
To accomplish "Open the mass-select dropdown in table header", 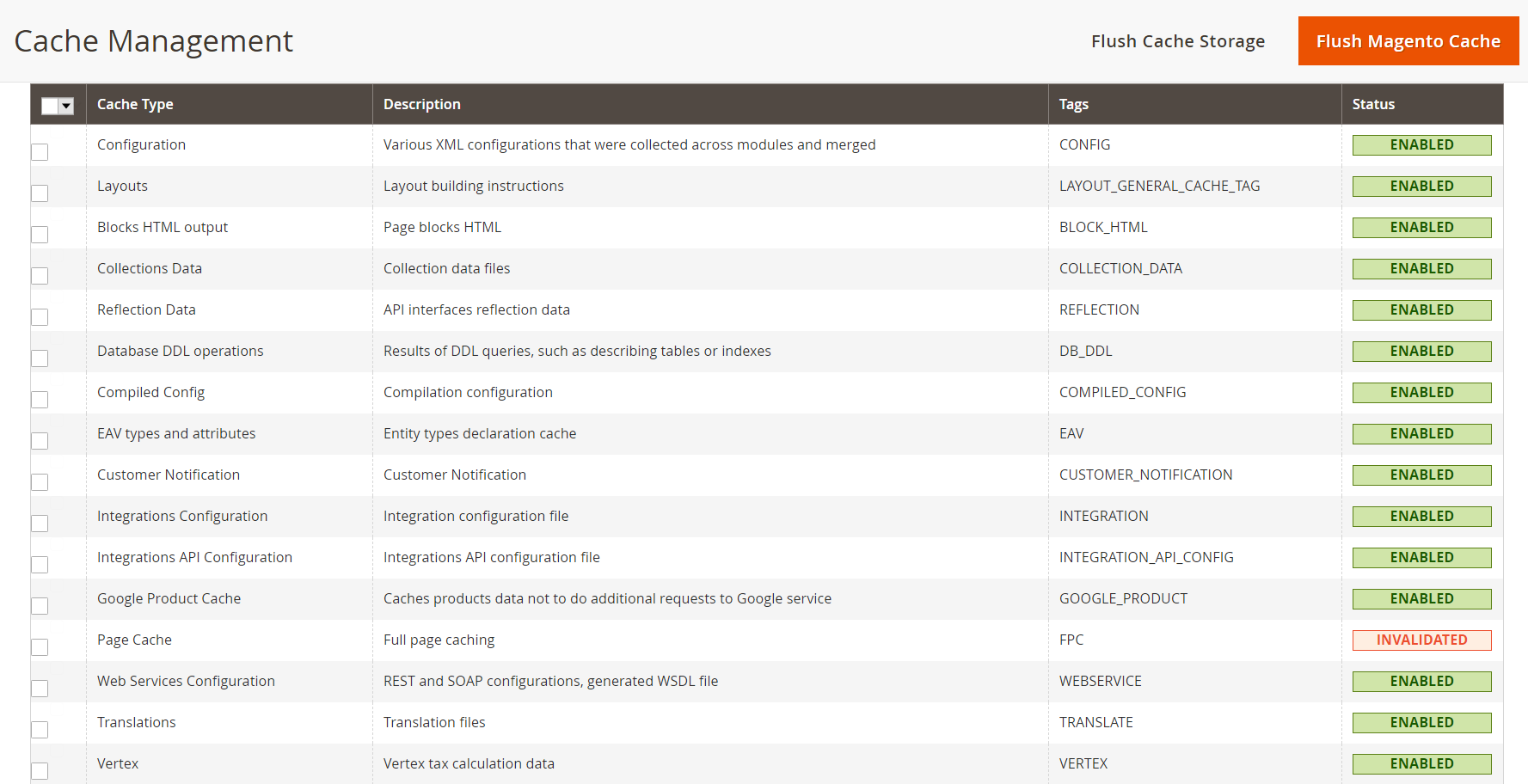I will pos(66,106).
